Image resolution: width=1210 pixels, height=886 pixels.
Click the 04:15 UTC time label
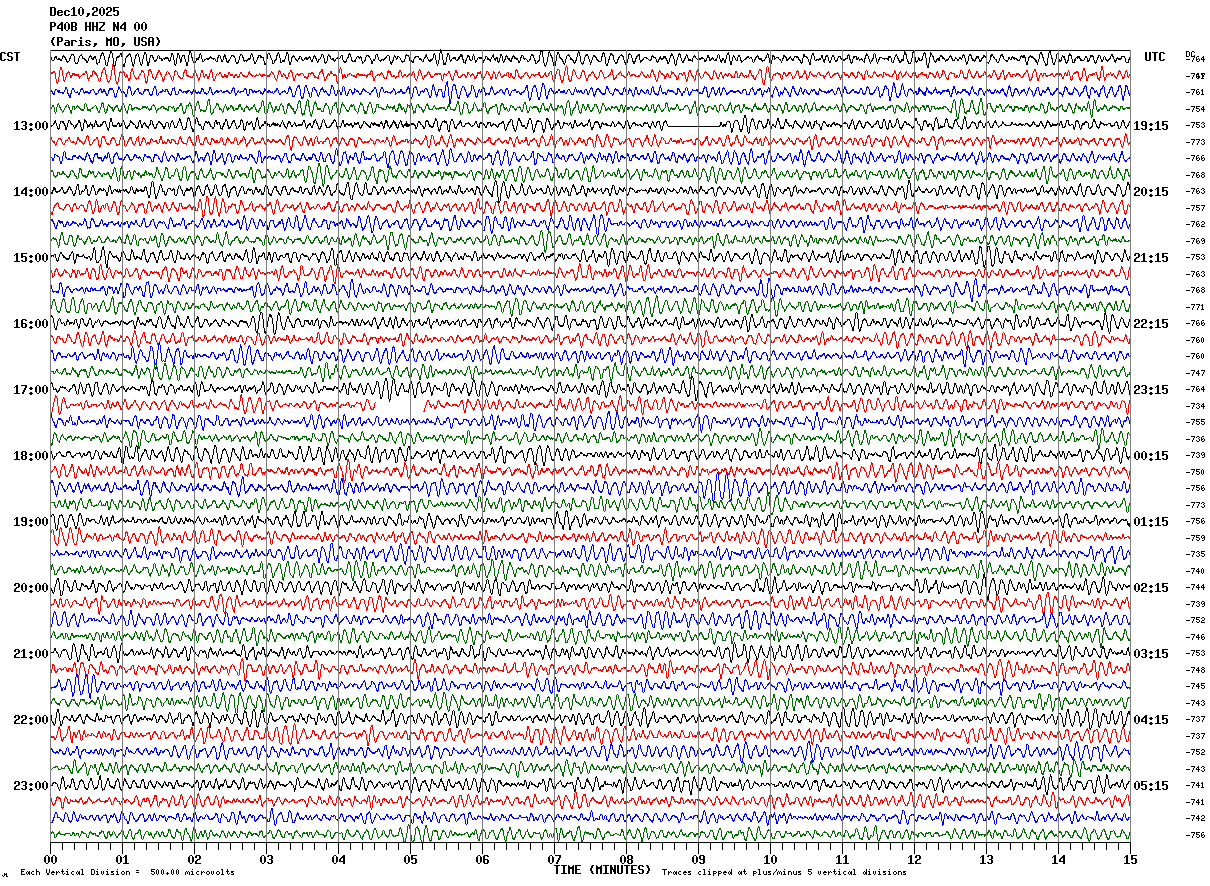[x=1151, y=720]
